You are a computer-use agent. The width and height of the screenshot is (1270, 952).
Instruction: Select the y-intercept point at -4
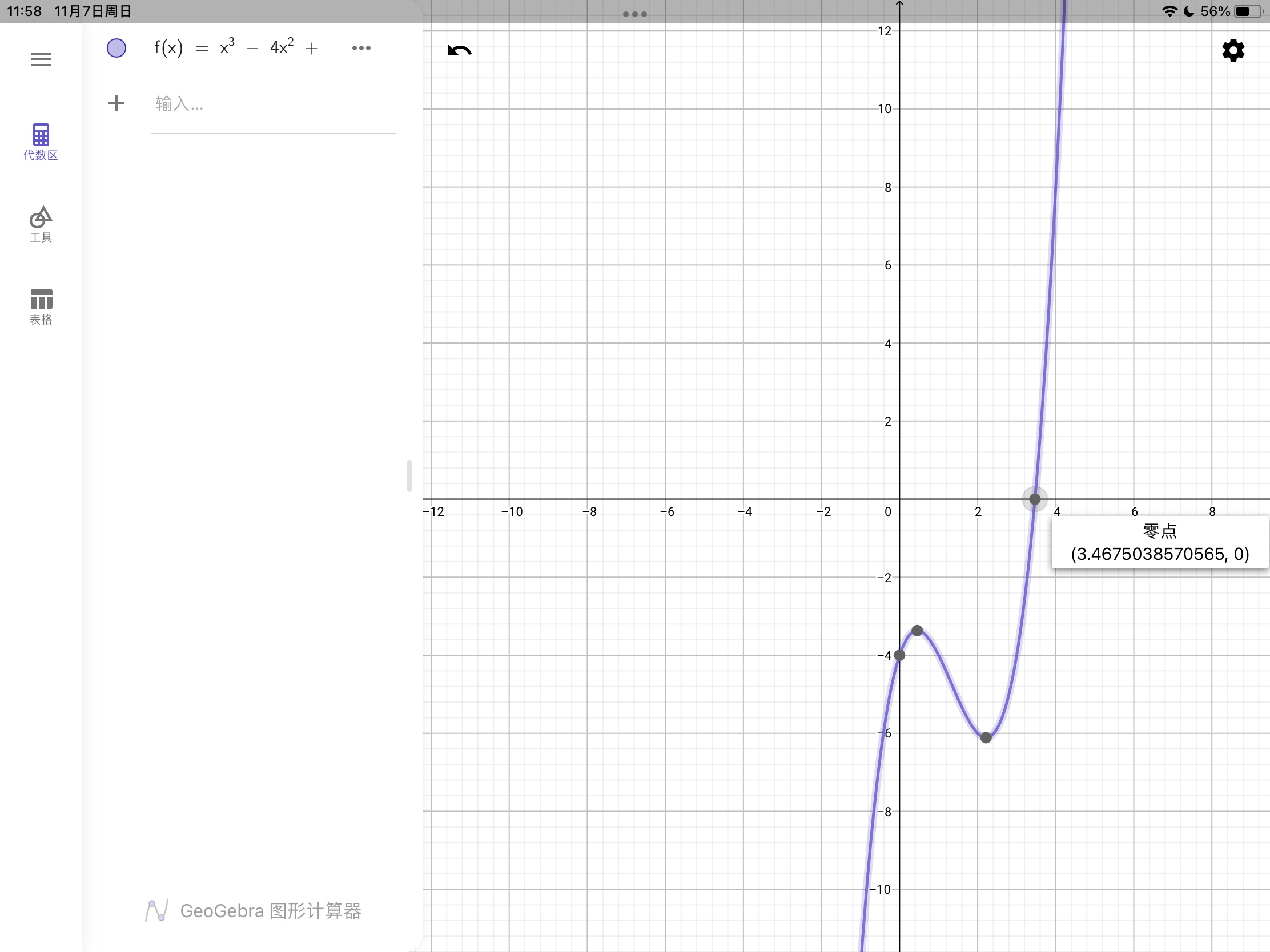click(x=900, y=655)
